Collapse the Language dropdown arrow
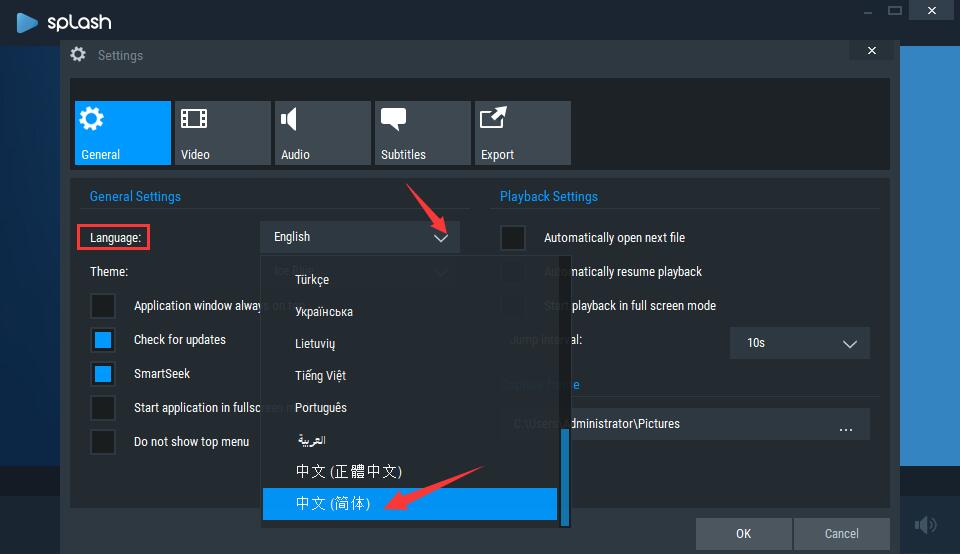The image size is (960, 554). pyautogui.click(x=441, y=238)
